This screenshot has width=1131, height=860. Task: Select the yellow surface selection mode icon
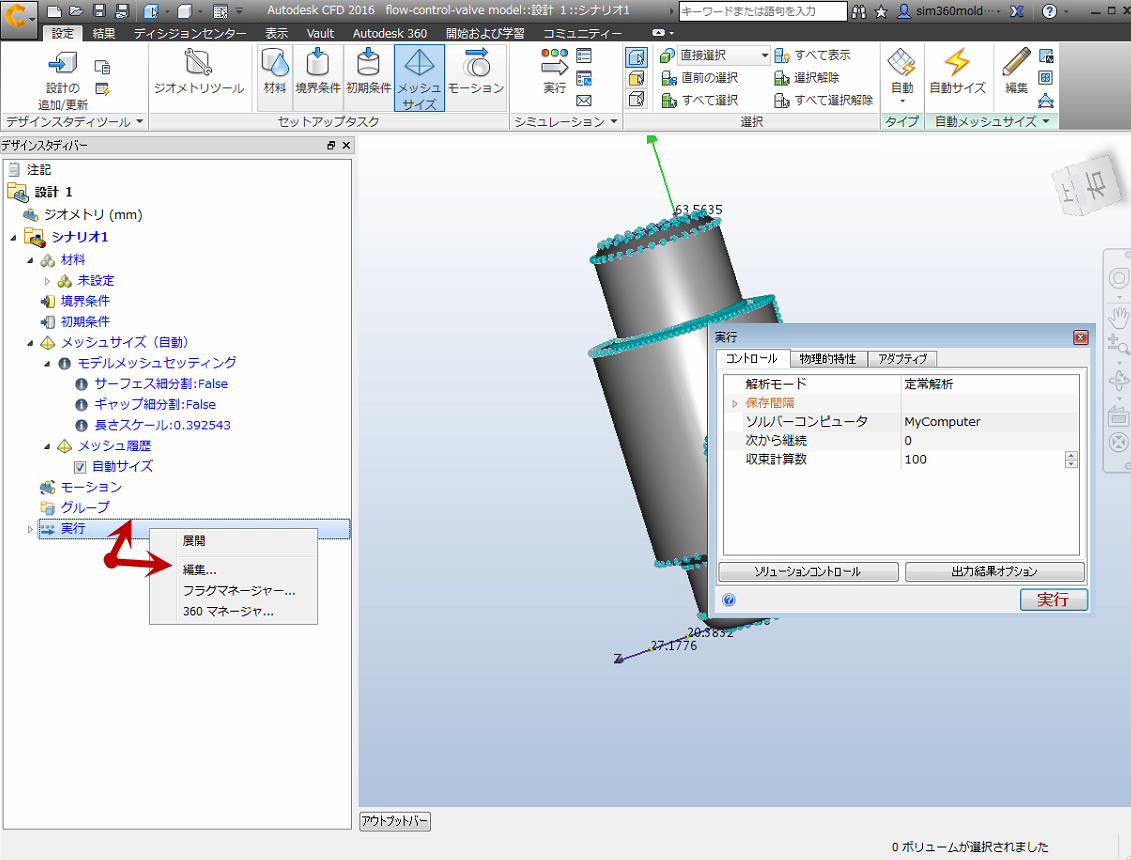(x=636, y=78)
